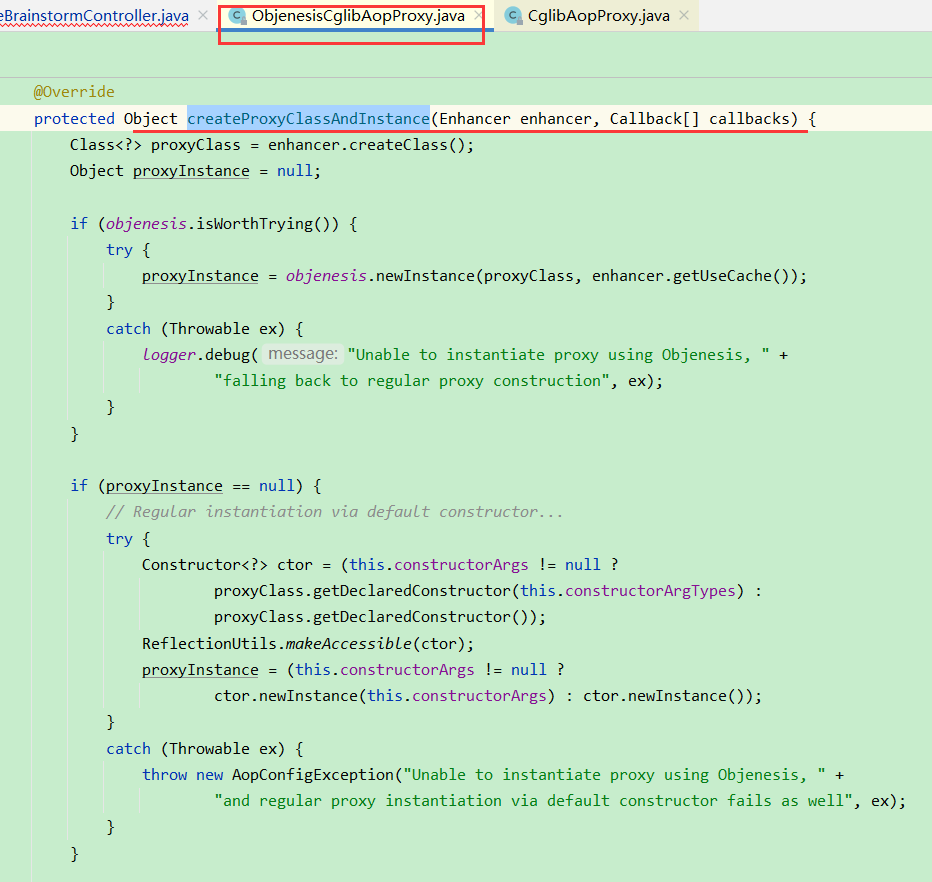Click the 'Enhancer enhancer' parameter
Image resolution: width=932 pixels, height=882 pixels.
(x=515, y=119)
